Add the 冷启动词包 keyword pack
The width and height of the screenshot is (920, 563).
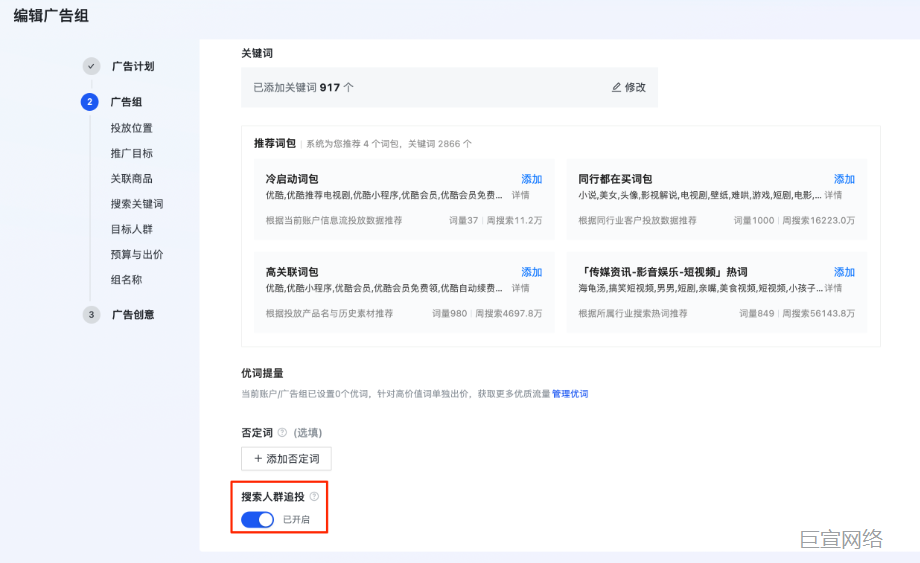(x=532, y=179)
